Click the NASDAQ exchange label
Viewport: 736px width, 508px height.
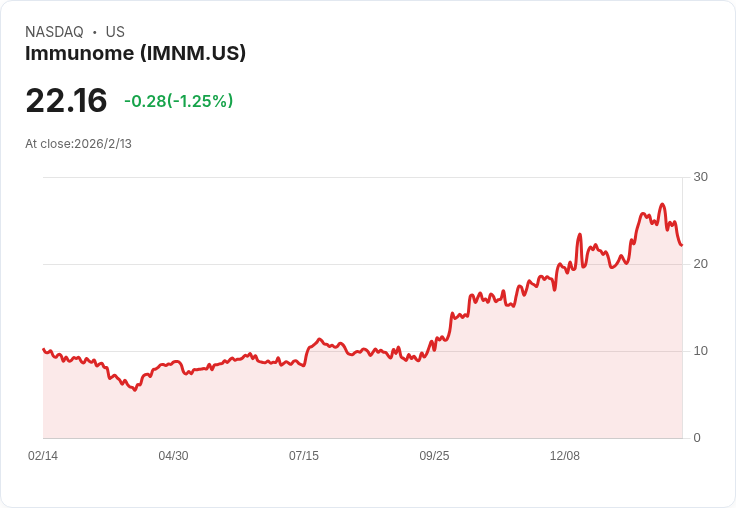coord(54,32)
